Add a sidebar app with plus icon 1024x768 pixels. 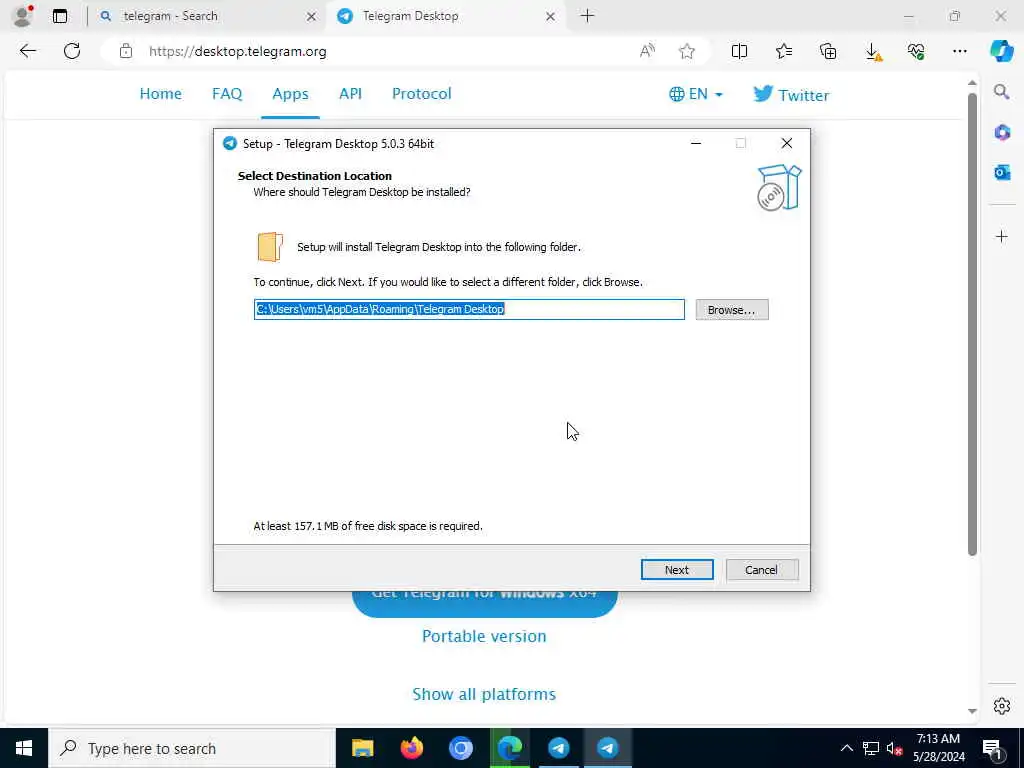pyautogui.click(x=1002, y=236)
